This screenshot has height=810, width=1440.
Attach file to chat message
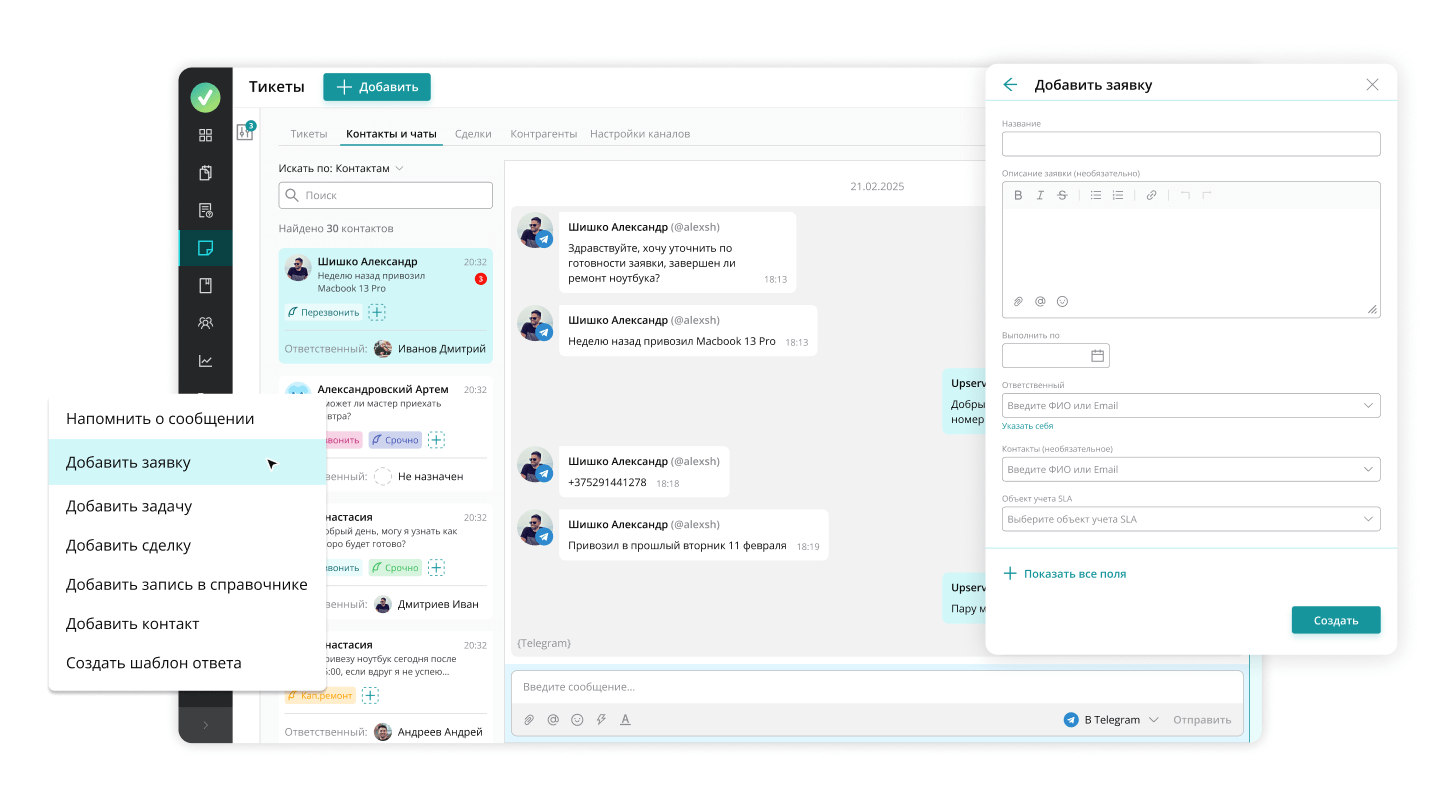(529, 719)
